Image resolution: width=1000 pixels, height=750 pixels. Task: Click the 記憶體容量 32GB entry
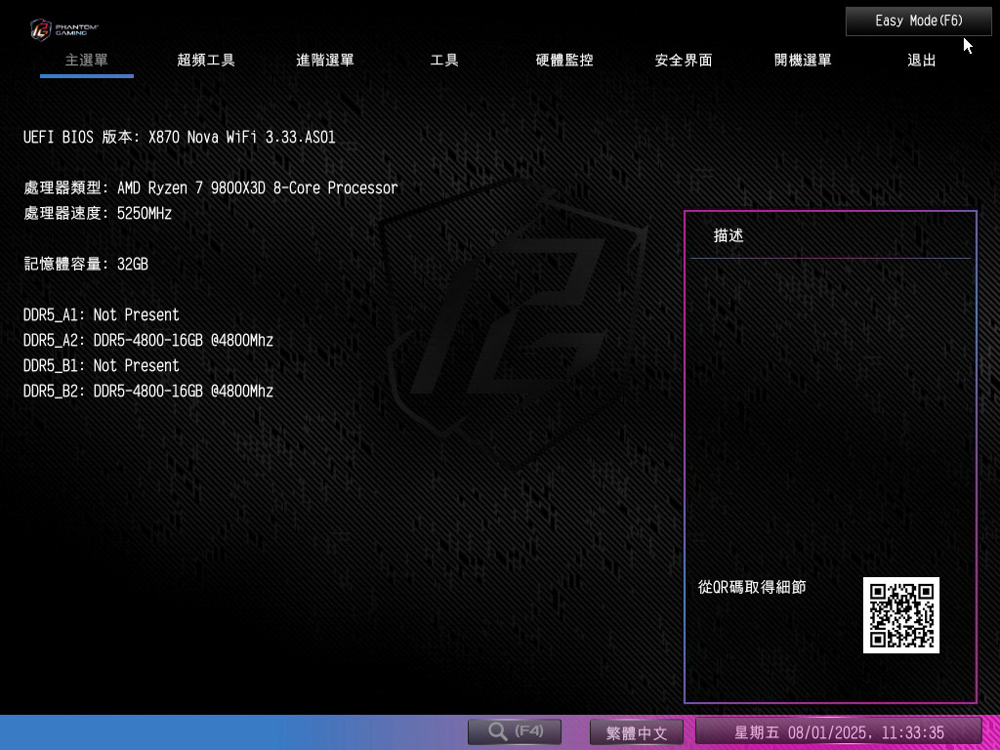tap(85, 264)
